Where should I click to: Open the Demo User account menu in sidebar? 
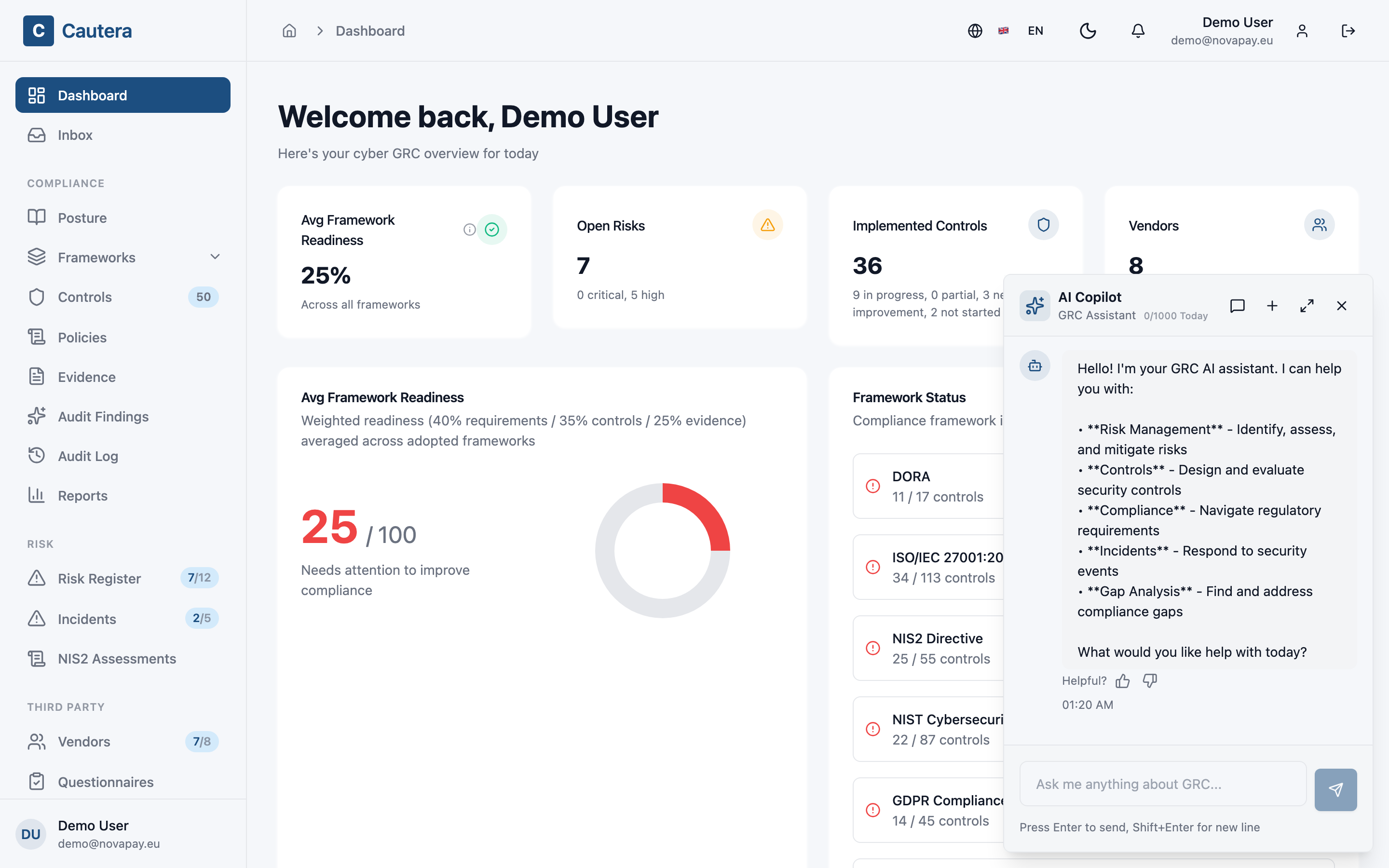[x=123, y=834]
